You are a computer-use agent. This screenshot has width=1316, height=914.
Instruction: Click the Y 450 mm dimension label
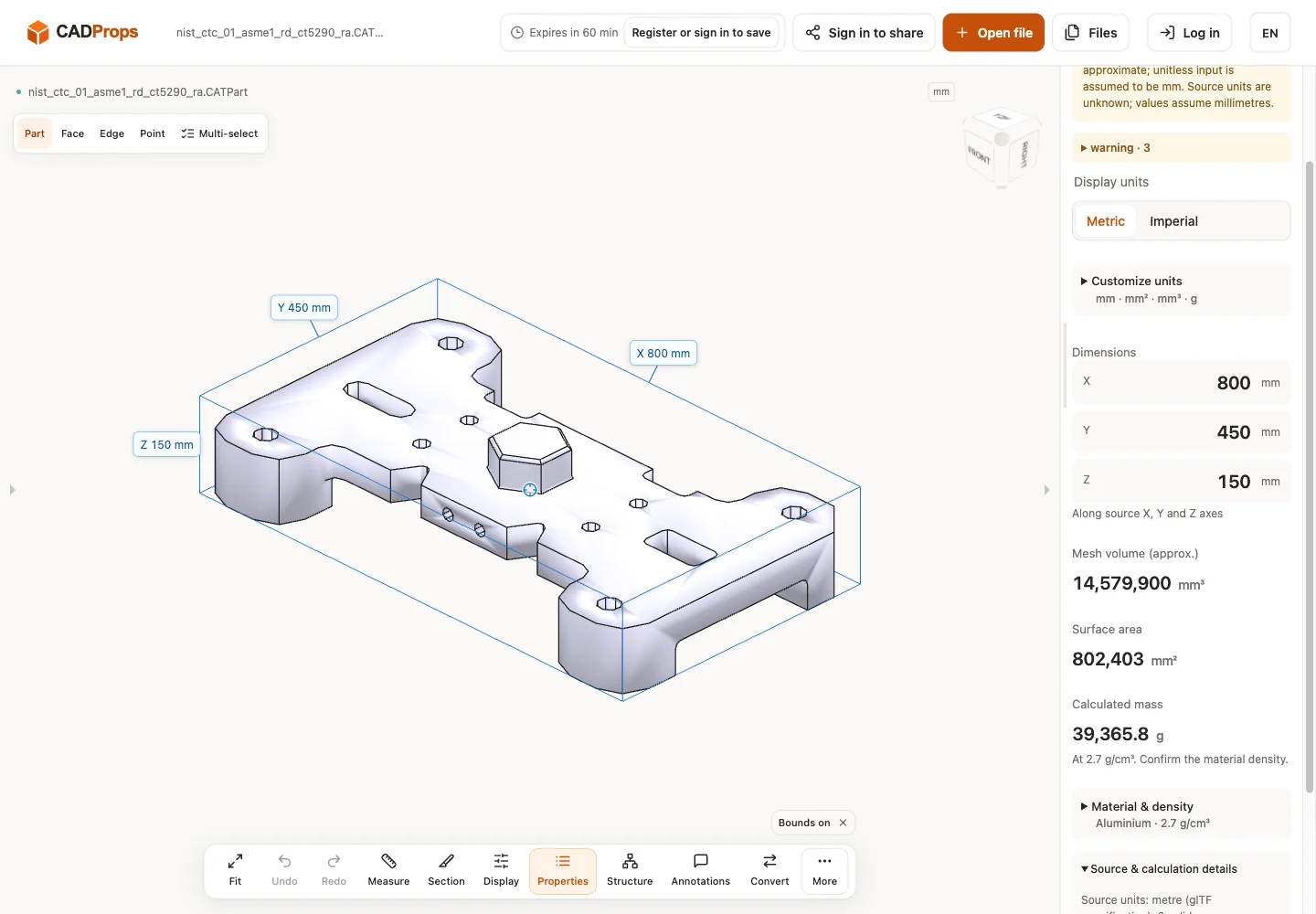coord(304,307)
